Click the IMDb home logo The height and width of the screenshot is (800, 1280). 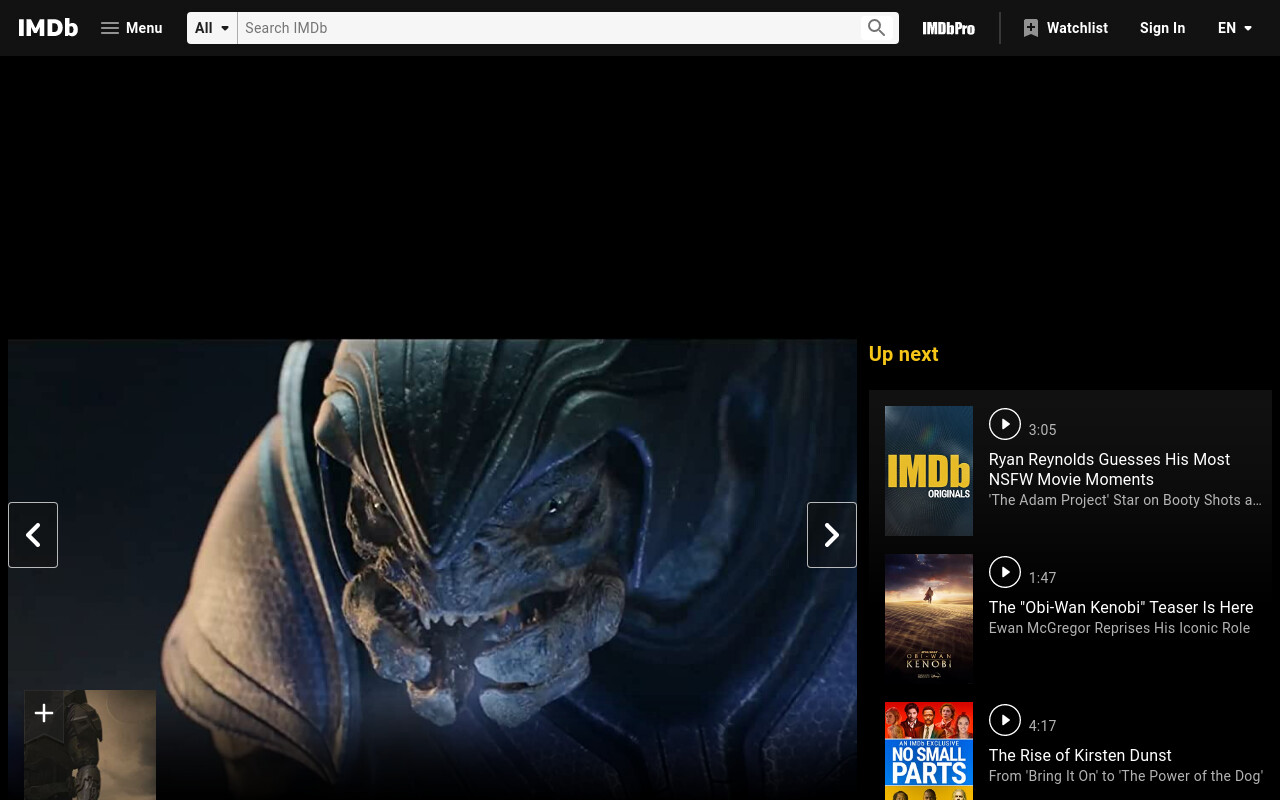(48, 28)
